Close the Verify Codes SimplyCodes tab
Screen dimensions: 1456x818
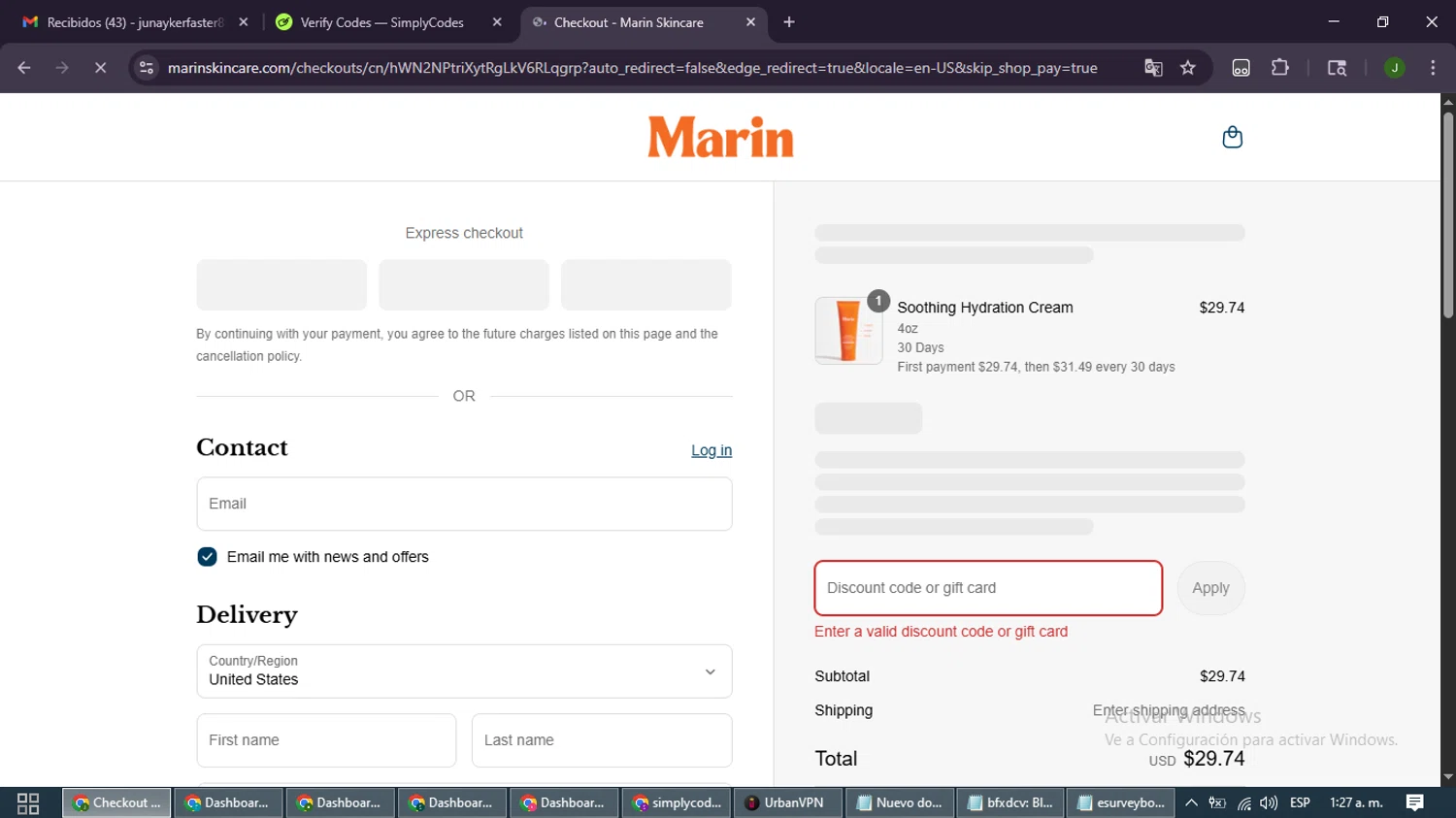(497, 22)
